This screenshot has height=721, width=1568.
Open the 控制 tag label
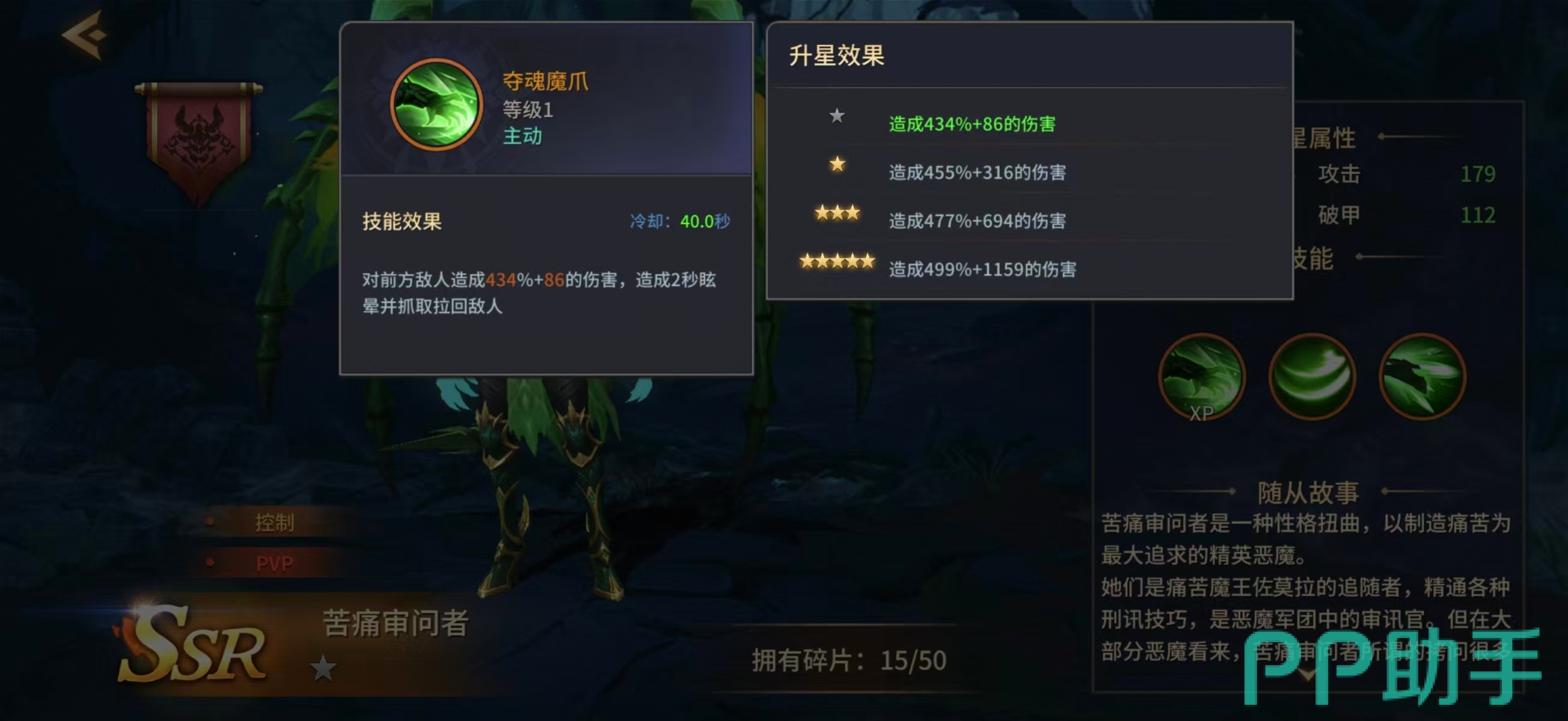pos(275,522)
